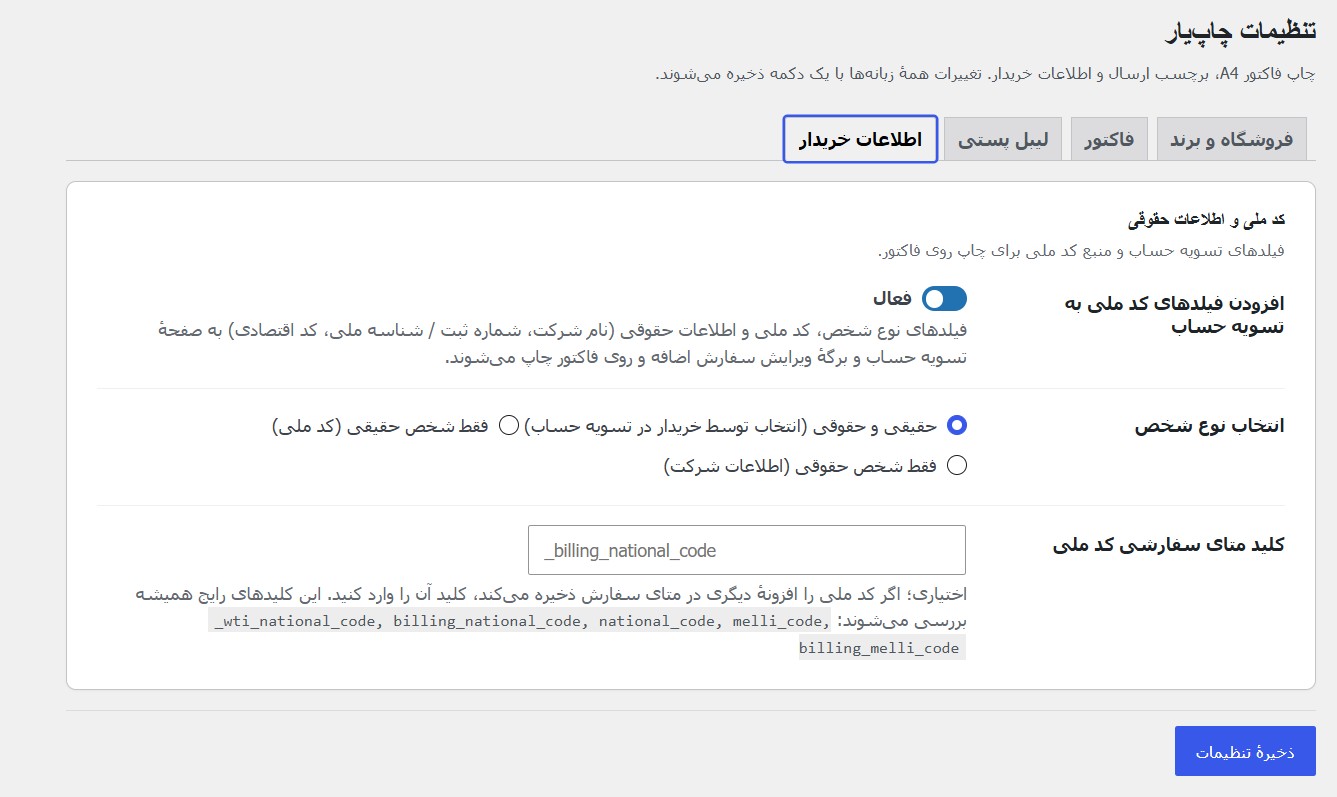Focus the custom national code meta key field
Image resolution: width=1337 pixels, height=797 pixels.
coord(747,550)
